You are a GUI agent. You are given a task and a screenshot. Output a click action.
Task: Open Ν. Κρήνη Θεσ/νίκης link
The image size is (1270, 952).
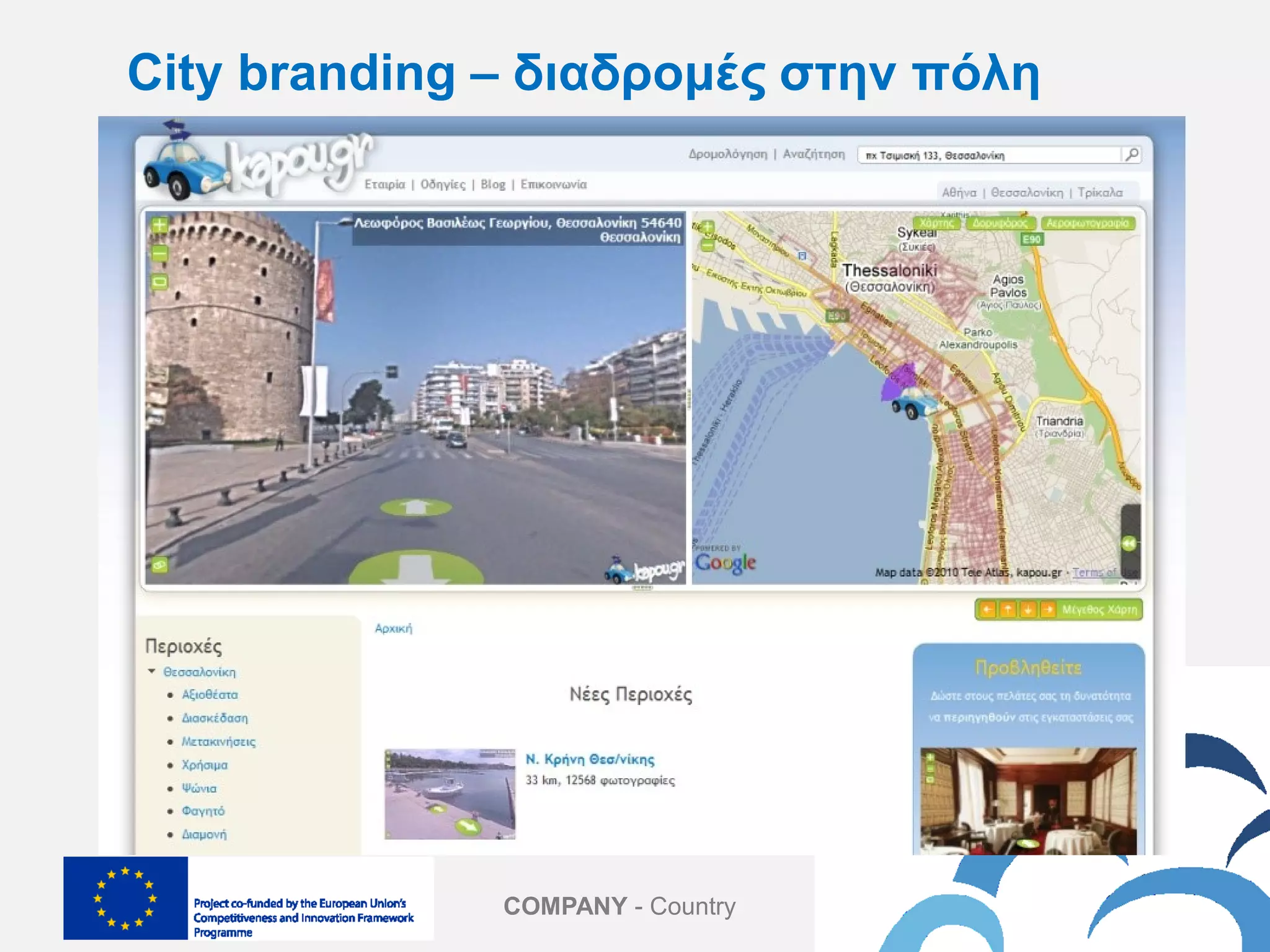click(x=590, y=759)
